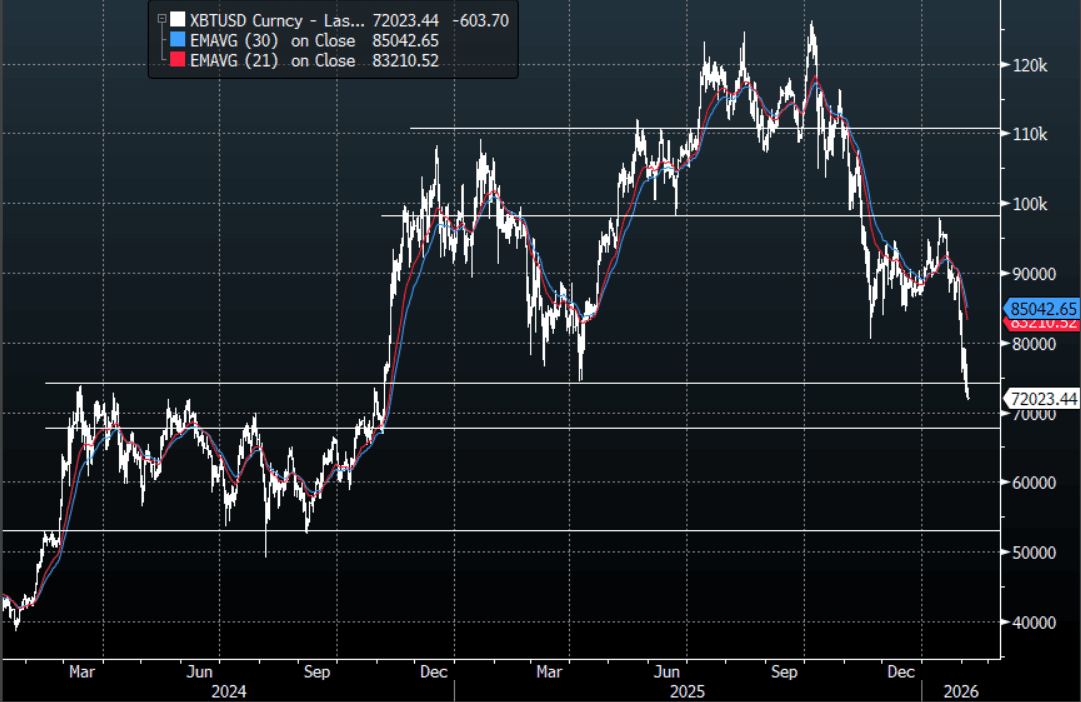Viewport: 1081px width, 702px height.
Task: Click the 110k price axis label
Action: click(x=1030, y=134)
